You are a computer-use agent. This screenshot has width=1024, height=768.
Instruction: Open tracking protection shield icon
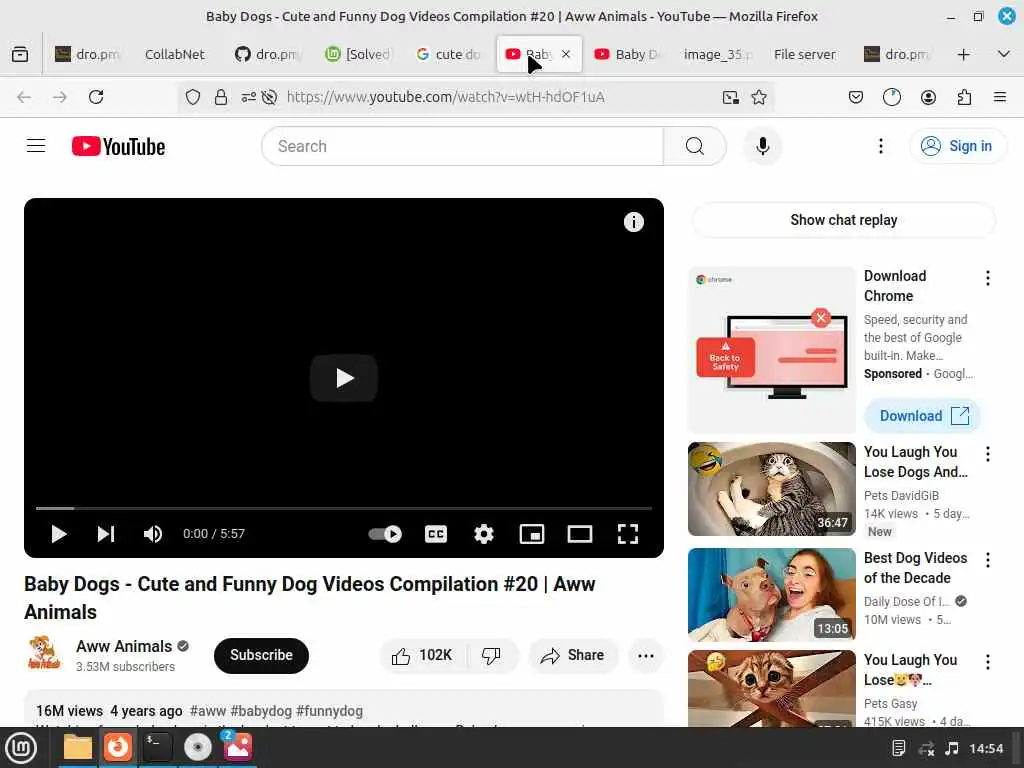[x=193, y=97]
